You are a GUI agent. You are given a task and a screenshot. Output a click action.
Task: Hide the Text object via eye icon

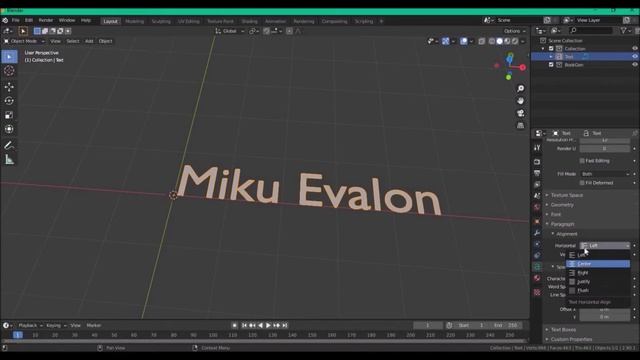[x=635, y=57]
